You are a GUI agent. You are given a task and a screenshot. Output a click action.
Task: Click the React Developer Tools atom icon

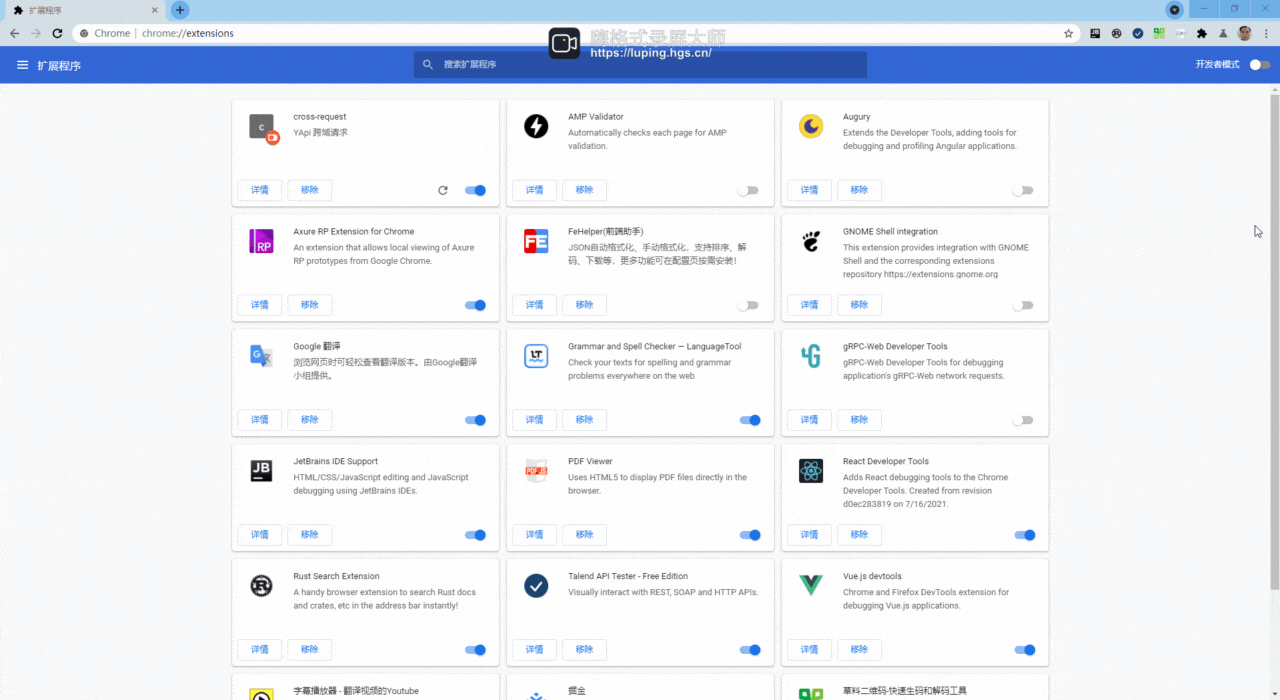click(x=811, y=471)
